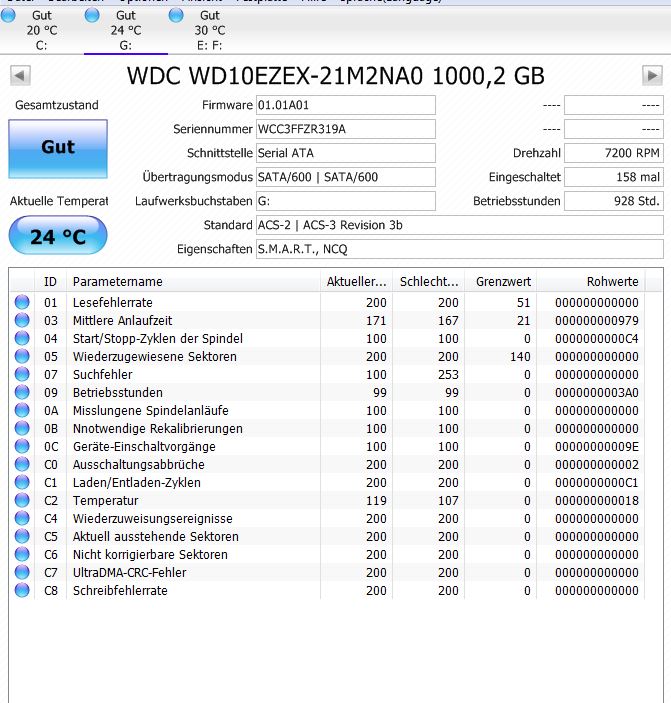Click the Gut health status button
The height and width of the screenshot is (703, 671).
click(x=58, y=149)
